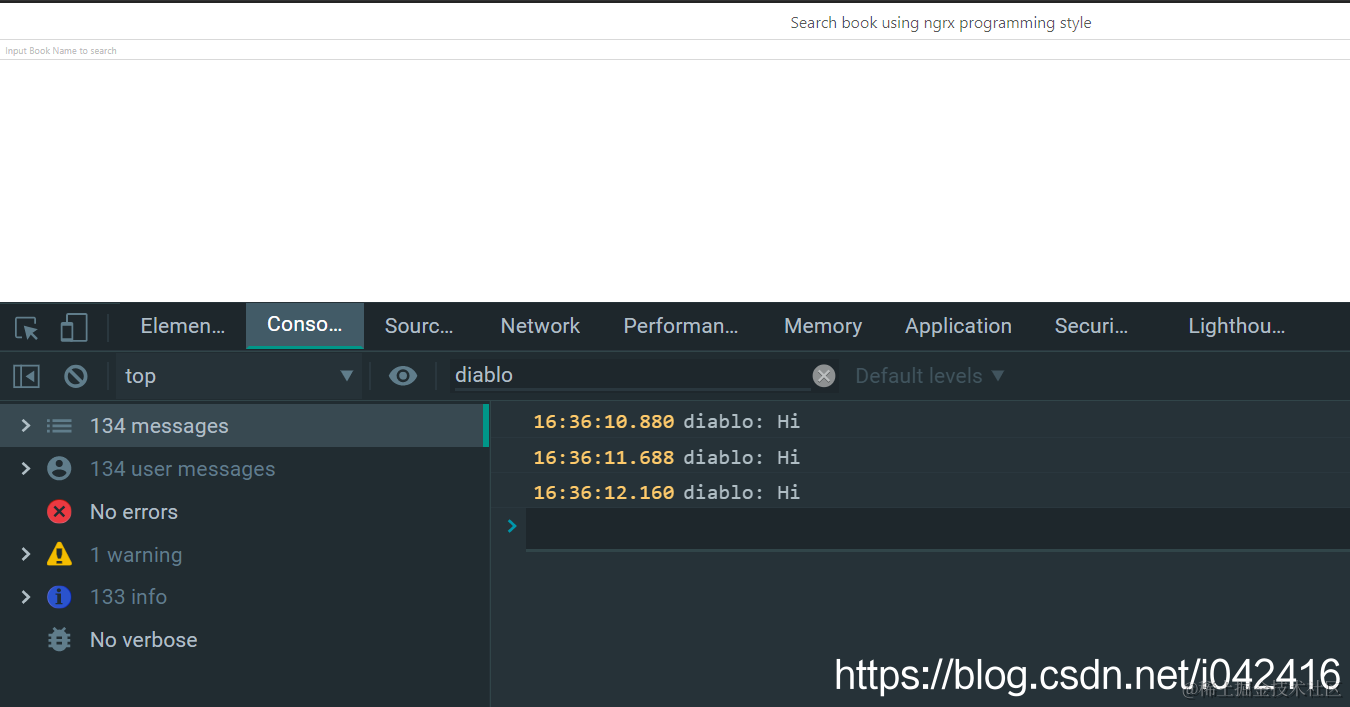
Task: Switch to the Sources tab
Action: (x=419, y=326)
